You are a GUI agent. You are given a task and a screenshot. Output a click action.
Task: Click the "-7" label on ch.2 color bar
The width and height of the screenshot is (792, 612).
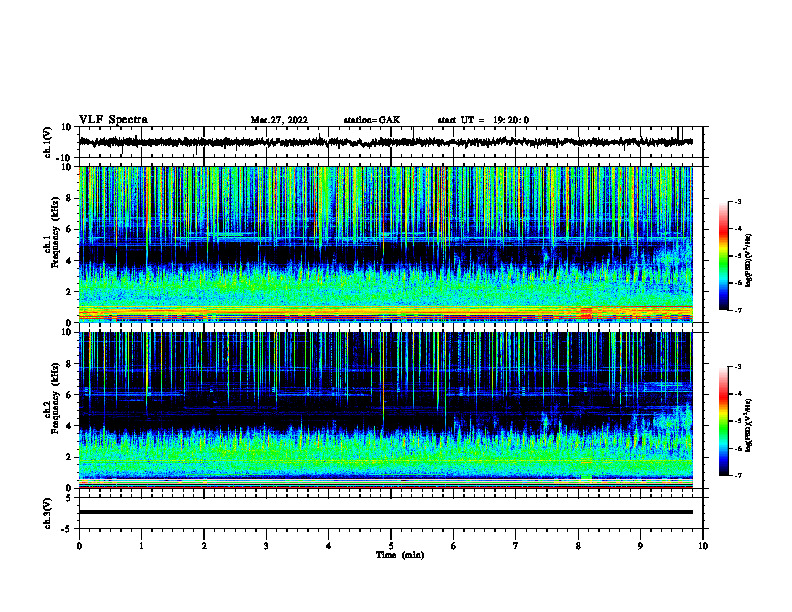738,476
